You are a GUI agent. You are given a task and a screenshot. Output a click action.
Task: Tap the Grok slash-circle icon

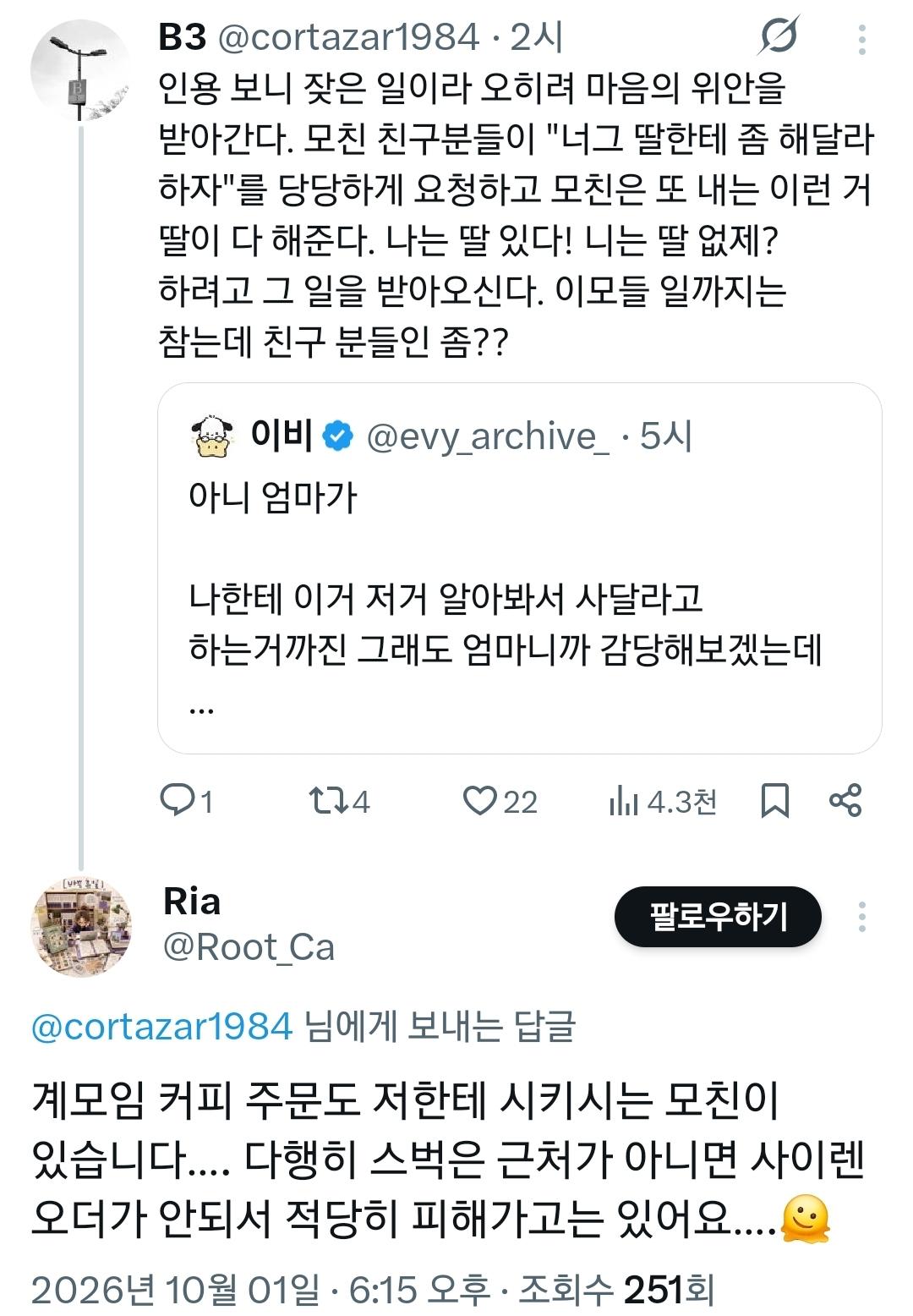click(x=778, y=37)
